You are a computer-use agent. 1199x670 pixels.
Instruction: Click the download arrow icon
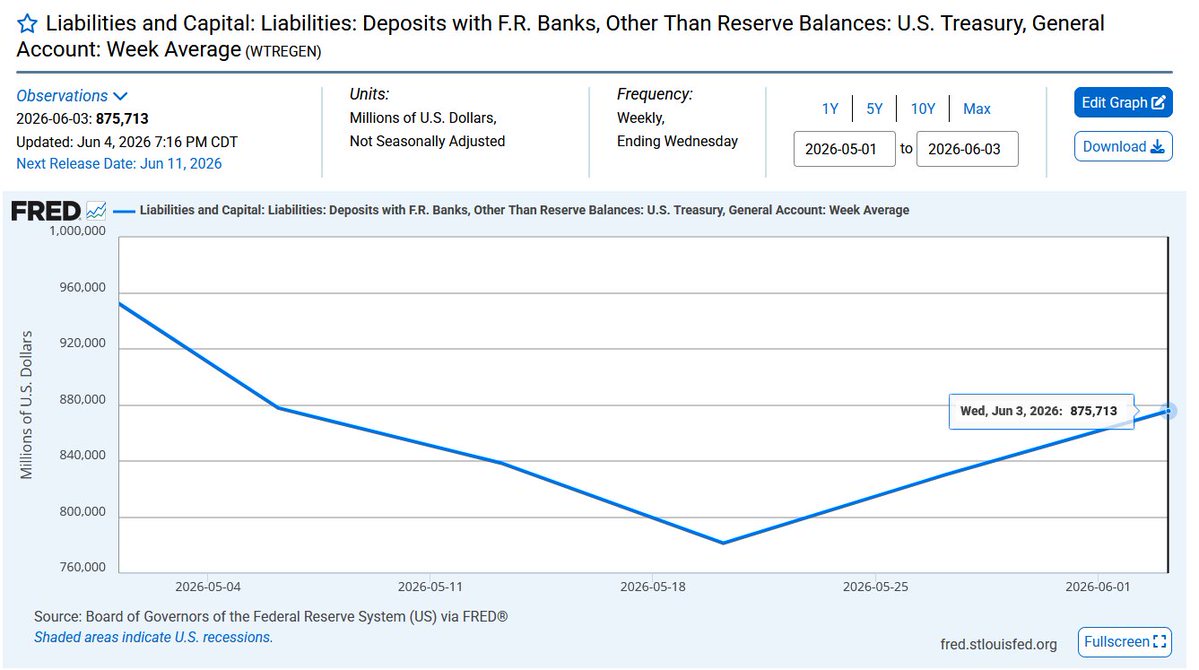click(1158, 147)
